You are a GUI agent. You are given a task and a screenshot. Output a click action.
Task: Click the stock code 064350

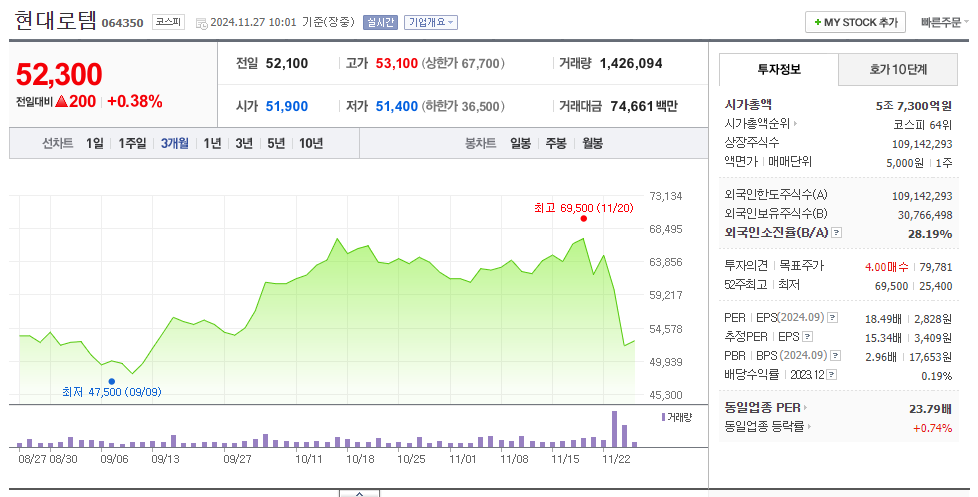(x=122, y=23)
